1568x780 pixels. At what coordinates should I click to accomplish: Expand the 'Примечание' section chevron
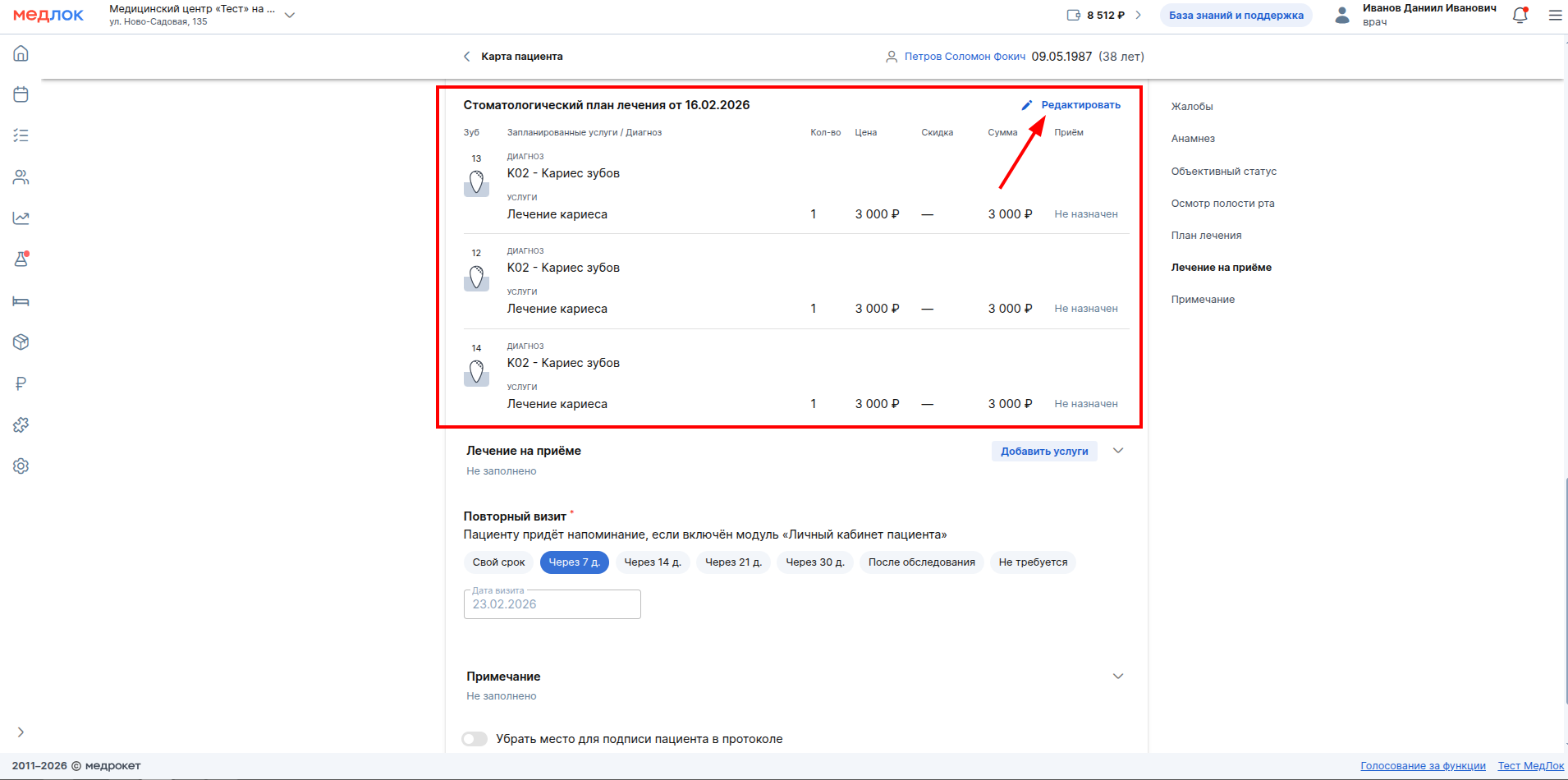[x=1118, y=677]
